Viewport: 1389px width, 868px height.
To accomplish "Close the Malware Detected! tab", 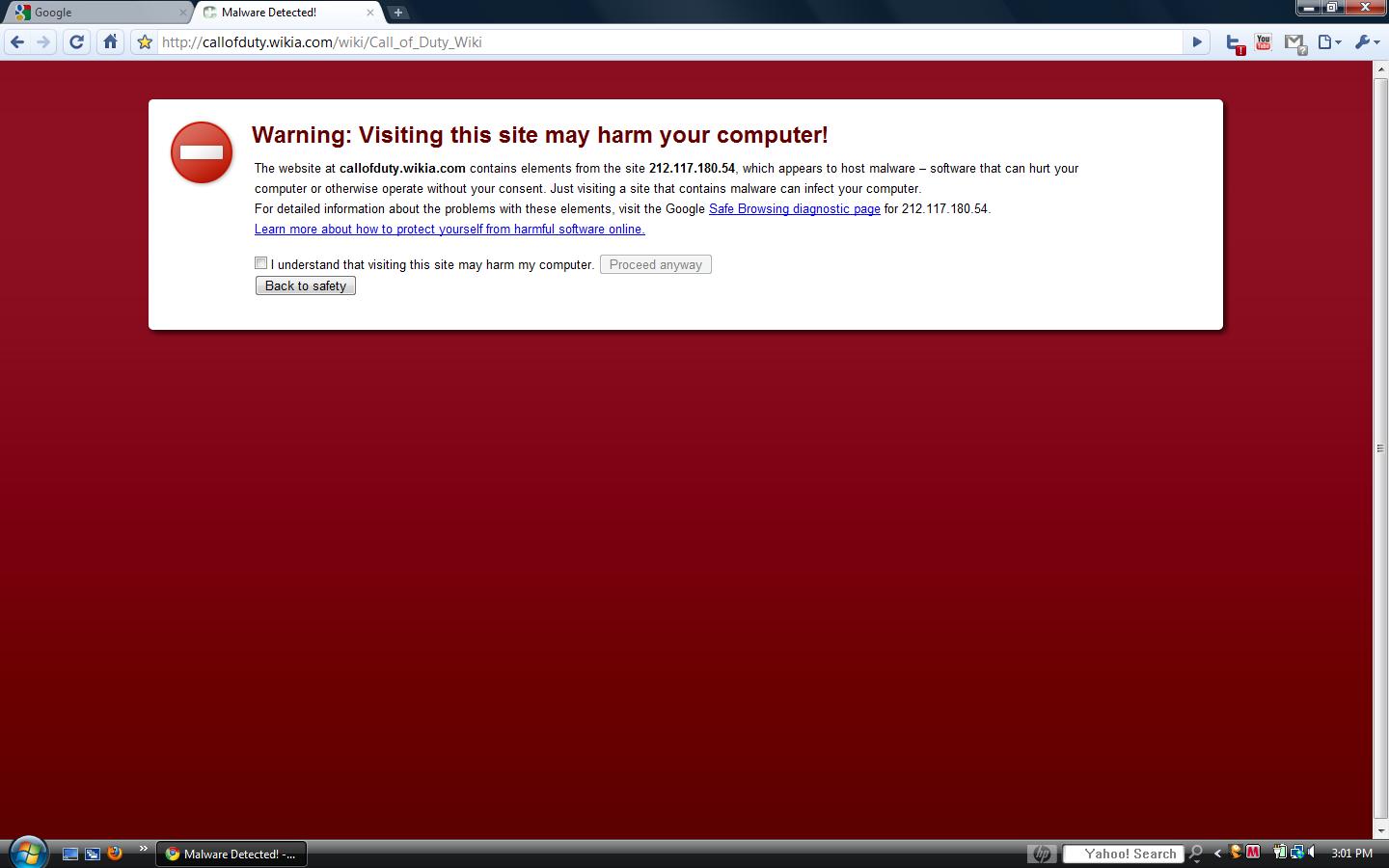I will tap(369, 13).
